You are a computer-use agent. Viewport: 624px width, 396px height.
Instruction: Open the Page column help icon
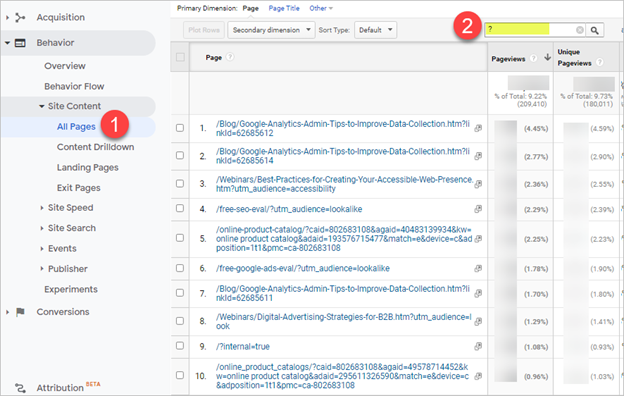click(230, 57)
